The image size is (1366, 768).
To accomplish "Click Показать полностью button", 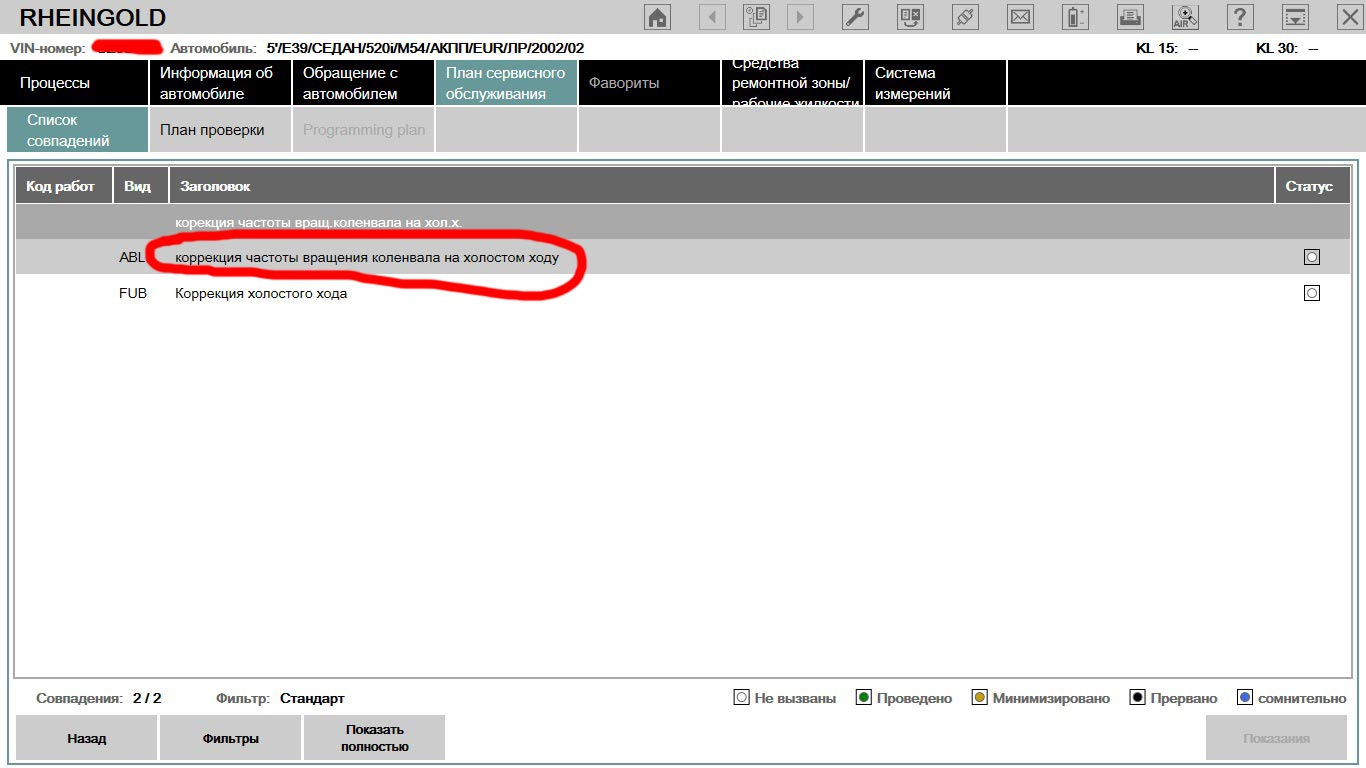I will click(374, 738).
